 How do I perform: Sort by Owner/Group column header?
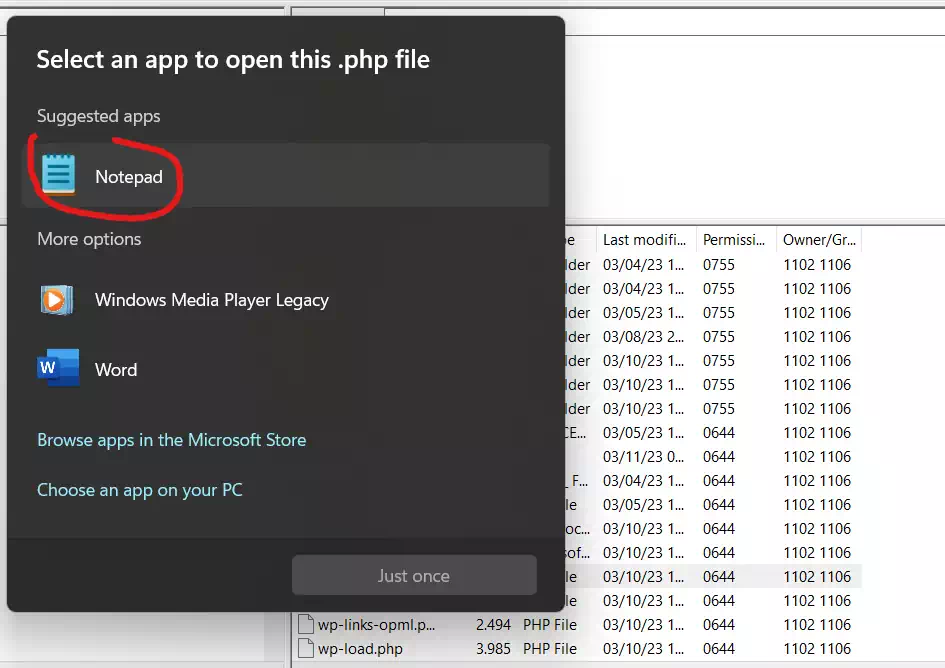819,240
